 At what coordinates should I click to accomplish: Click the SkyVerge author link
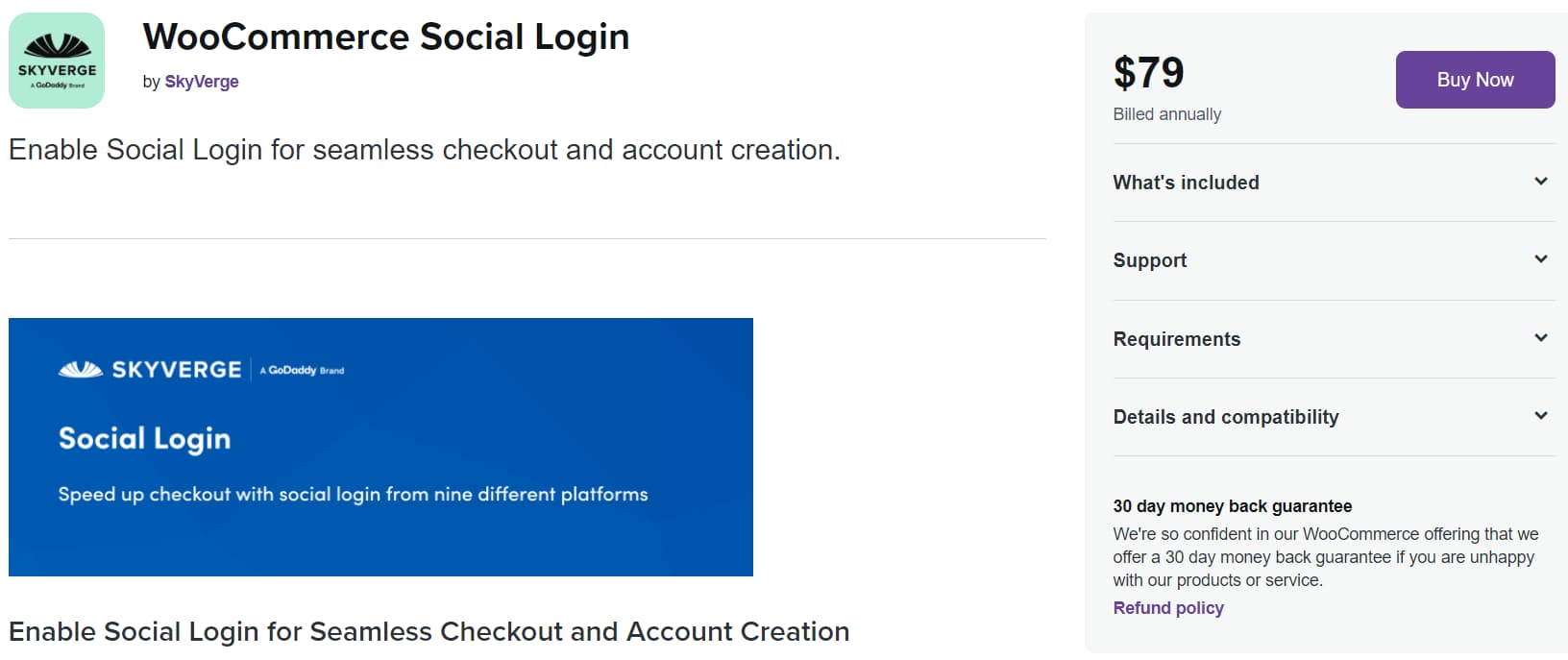click(x=201, y=82)
